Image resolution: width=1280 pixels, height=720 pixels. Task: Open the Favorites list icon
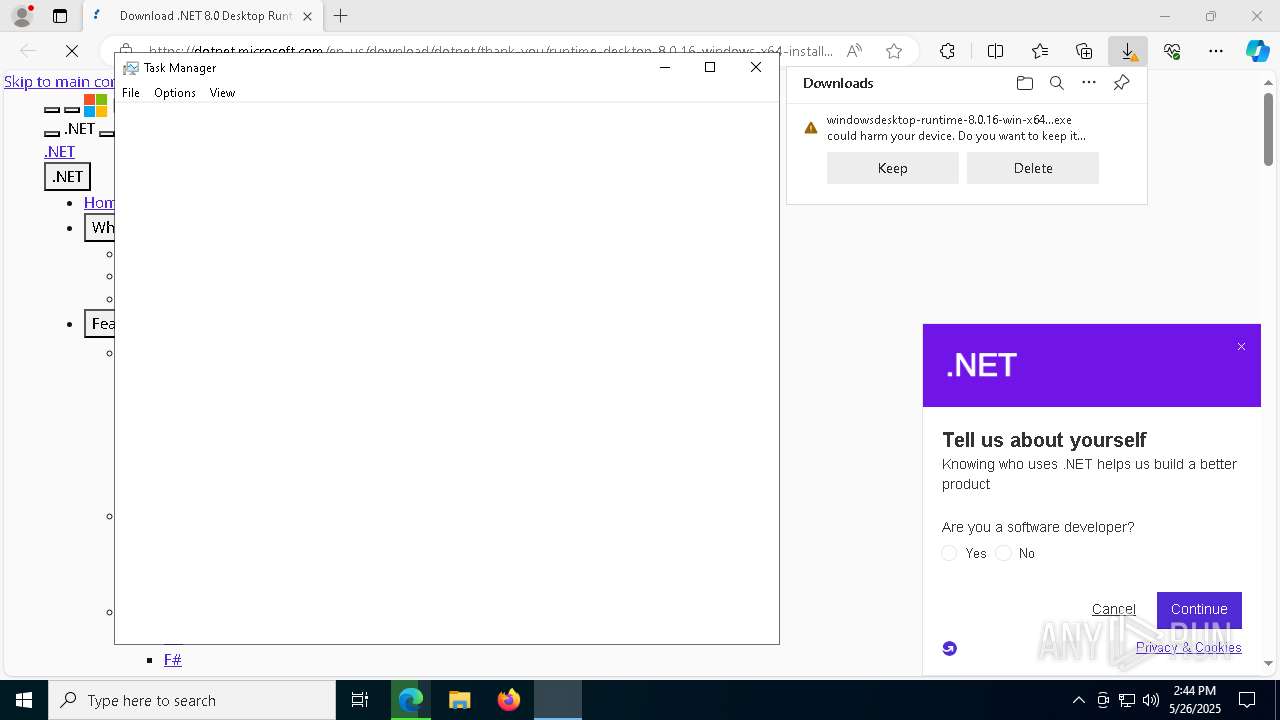coord(1040,51)
